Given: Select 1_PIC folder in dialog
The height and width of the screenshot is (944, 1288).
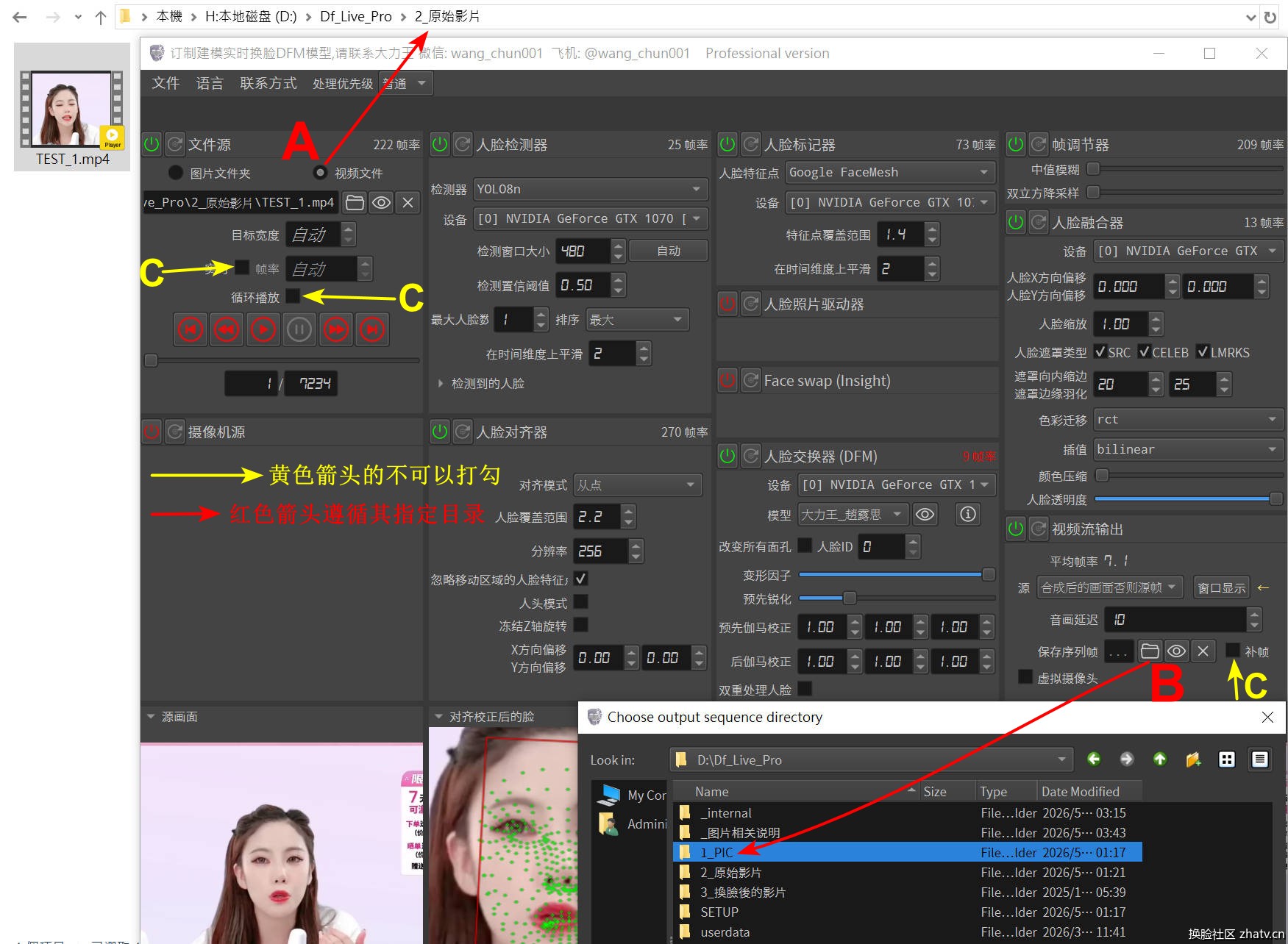Looking at the screenshot, I should click(907, 852).
